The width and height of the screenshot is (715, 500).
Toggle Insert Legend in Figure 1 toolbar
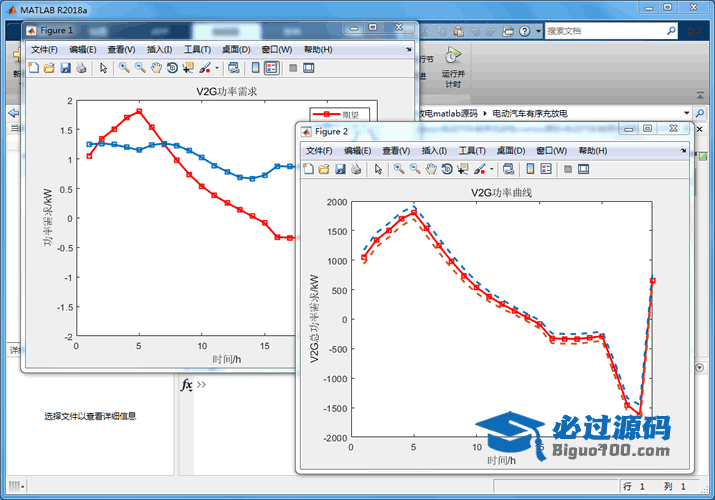271,68
